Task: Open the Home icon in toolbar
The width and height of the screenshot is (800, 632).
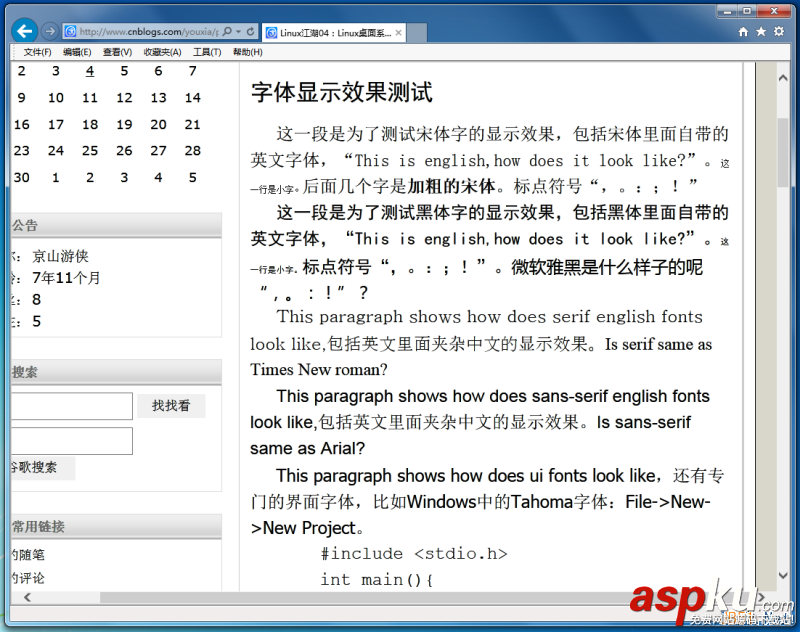Action: pos(743,32)
